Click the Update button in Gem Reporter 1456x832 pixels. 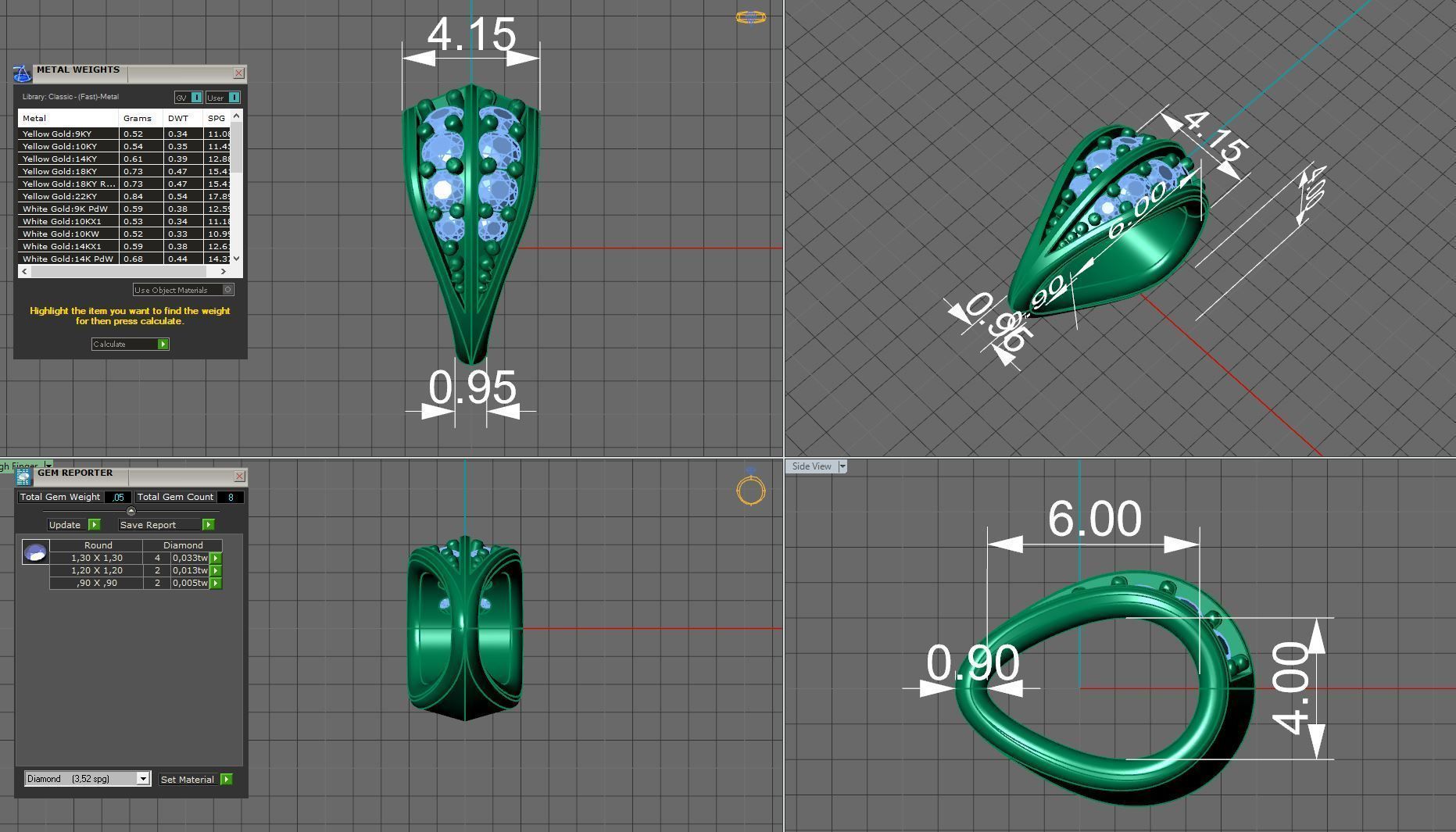click(73, 525)
